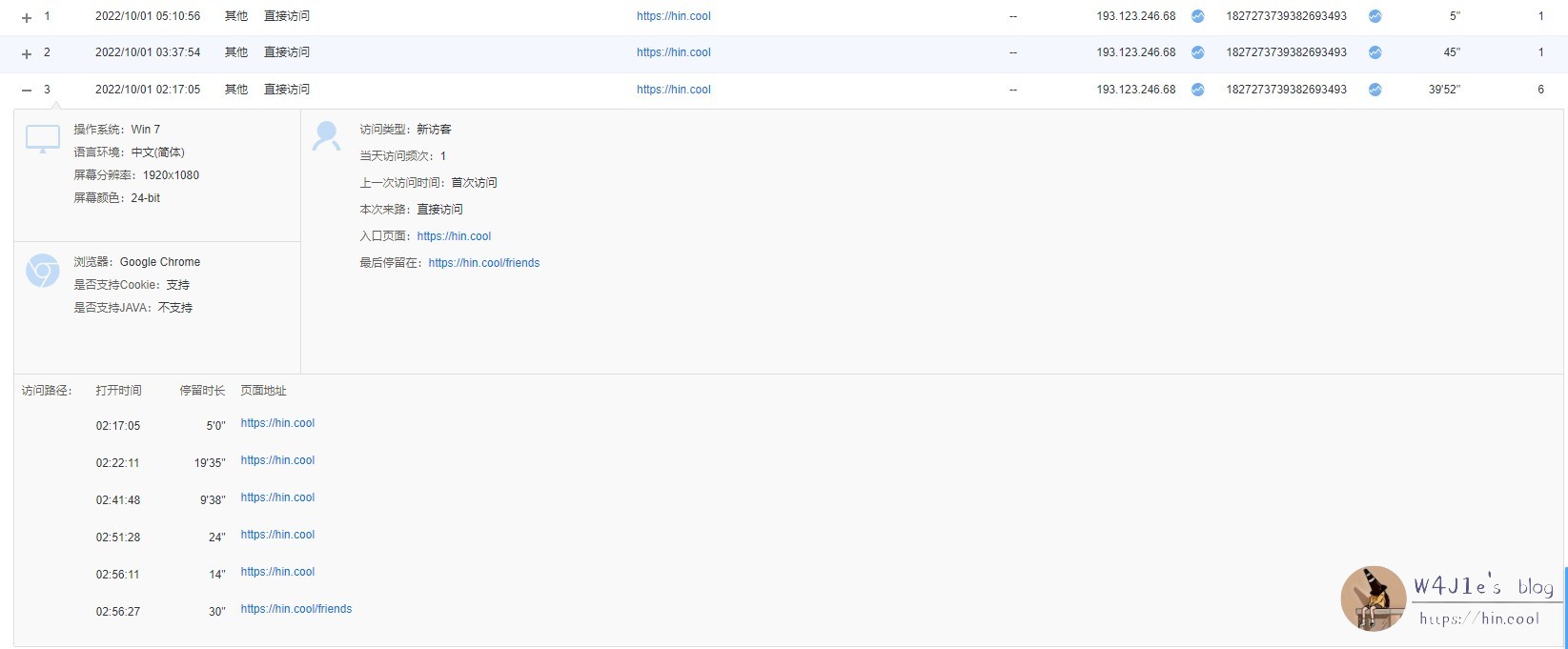Click the trend icon beside row 1 IP address
Viewport: 1568px width, 649px height.
coord(1197,16)
